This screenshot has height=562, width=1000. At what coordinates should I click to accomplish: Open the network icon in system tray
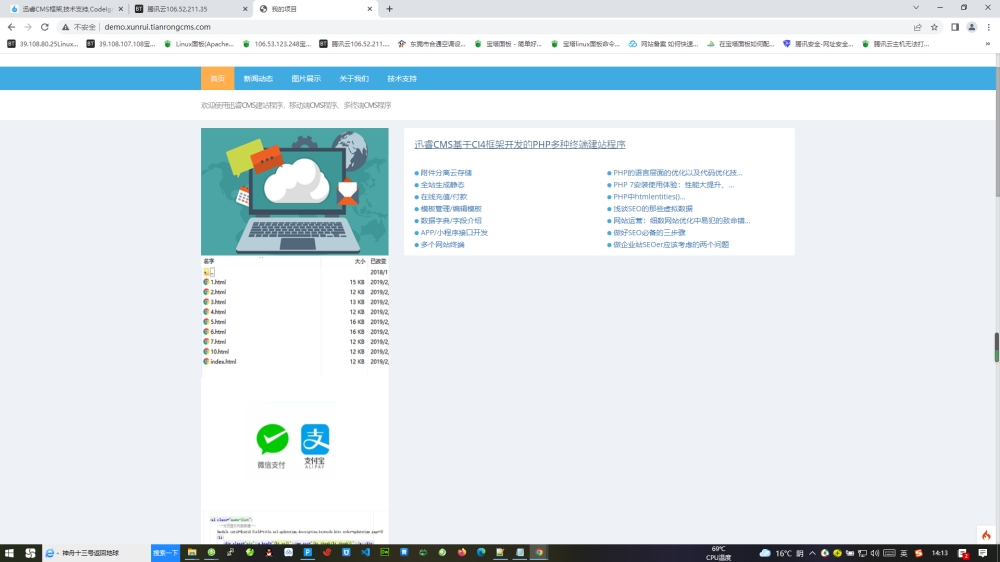(862, 553)
